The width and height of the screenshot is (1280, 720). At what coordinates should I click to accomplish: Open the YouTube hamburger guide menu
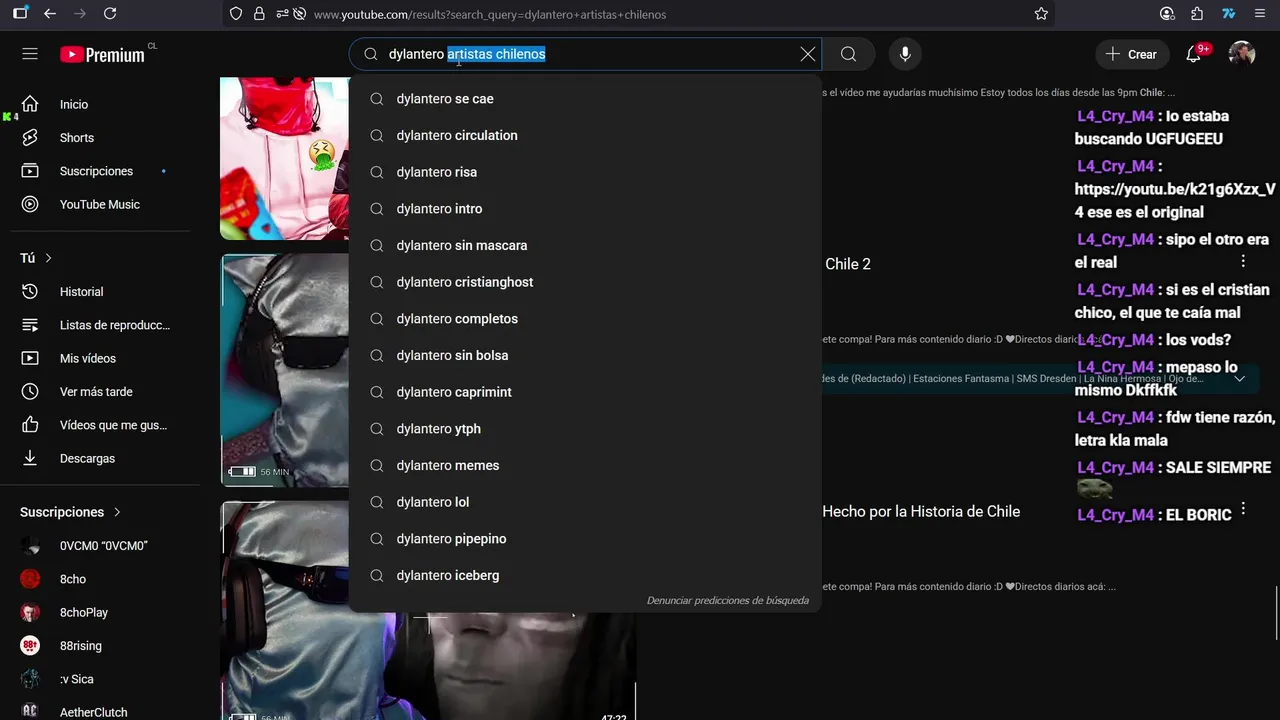(x=30, y=54)
